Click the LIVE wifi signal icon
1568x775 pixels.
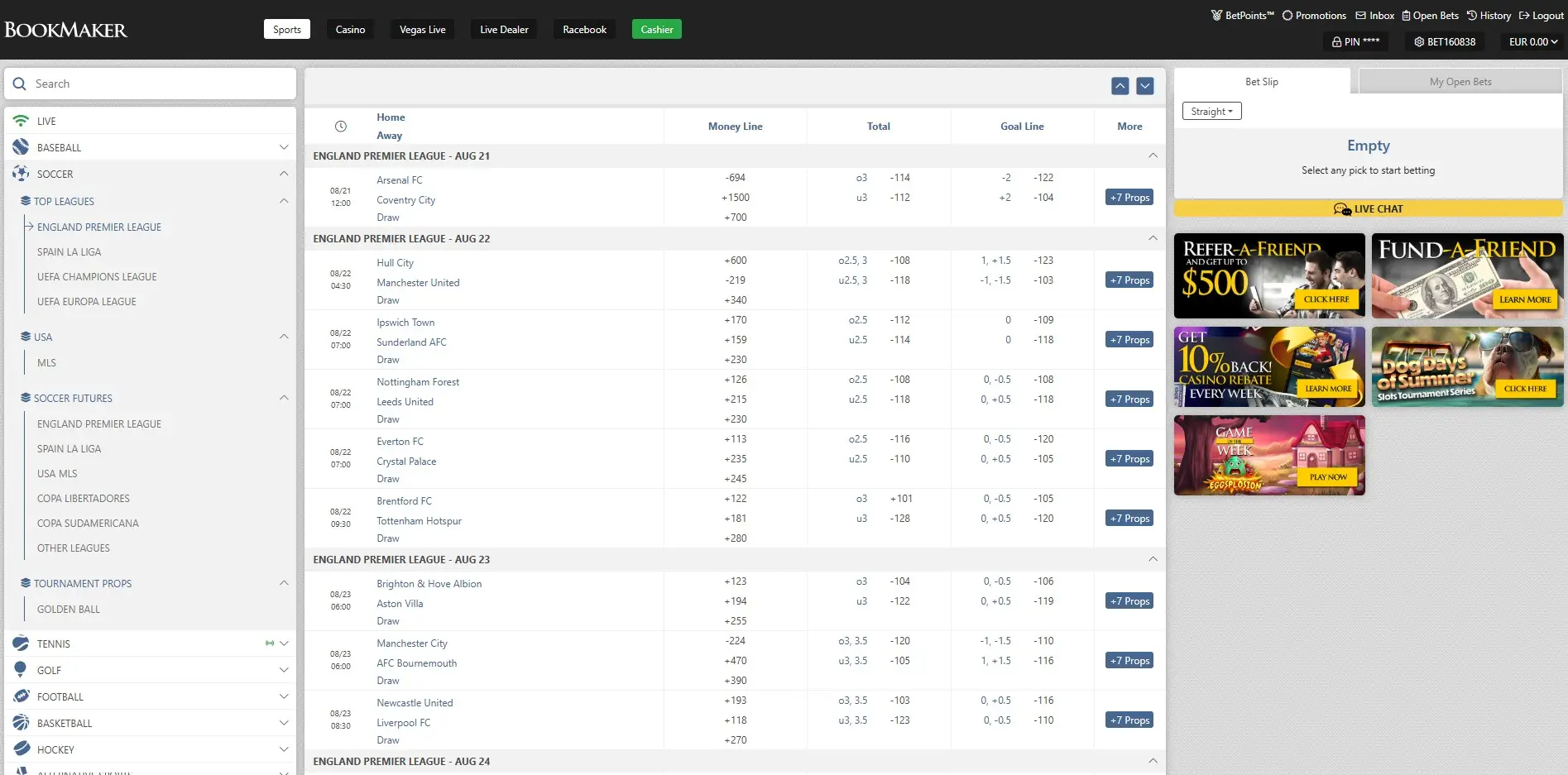(x=21, y=121)
